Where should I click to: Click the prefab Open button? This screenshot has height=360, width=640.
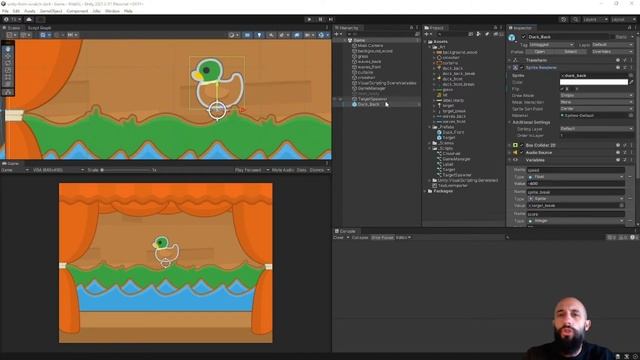click(539, 52)
